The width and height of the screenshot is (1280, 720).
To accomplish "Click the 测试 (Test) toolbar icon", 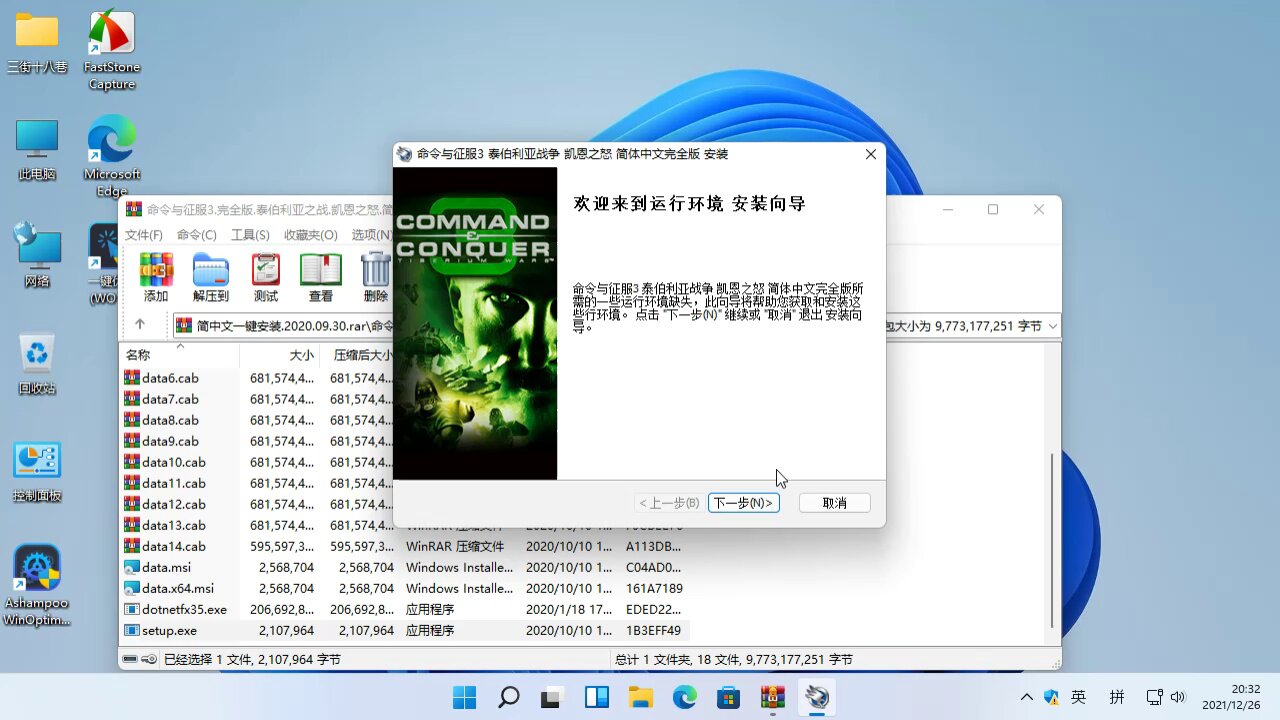I will (x=266, y=278).
